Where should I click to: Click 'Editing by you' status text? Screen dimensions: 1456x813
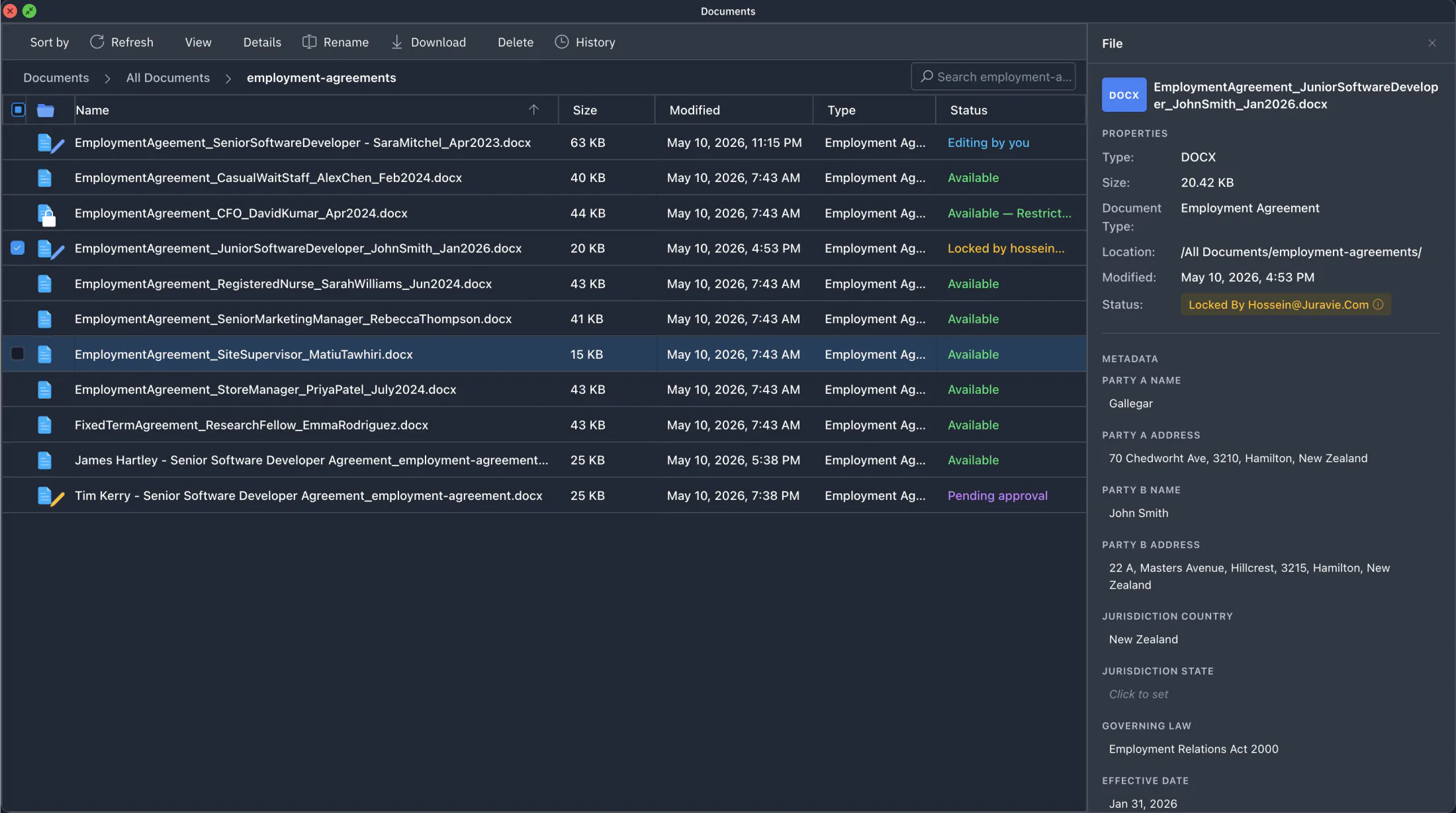[x=988, y=142]
